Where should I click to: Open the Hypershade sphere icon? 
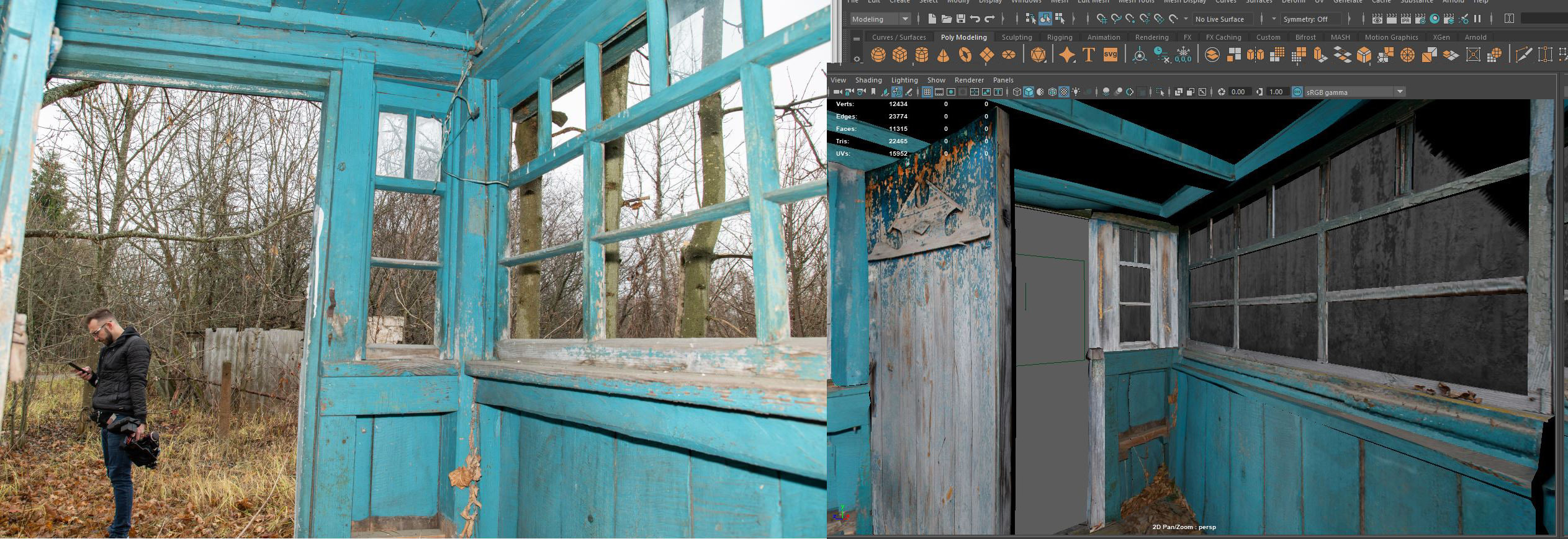click(1435, 19)
